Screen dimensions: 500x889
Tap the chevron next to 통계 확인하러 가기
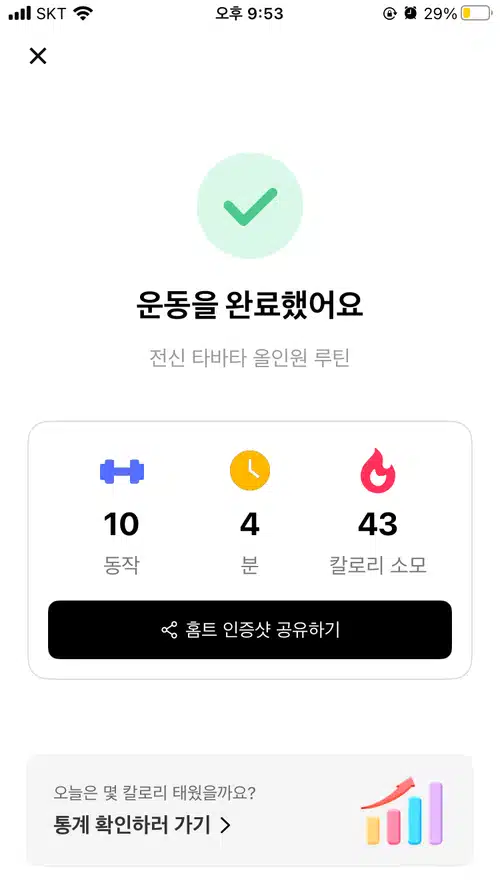coord(225,825)
